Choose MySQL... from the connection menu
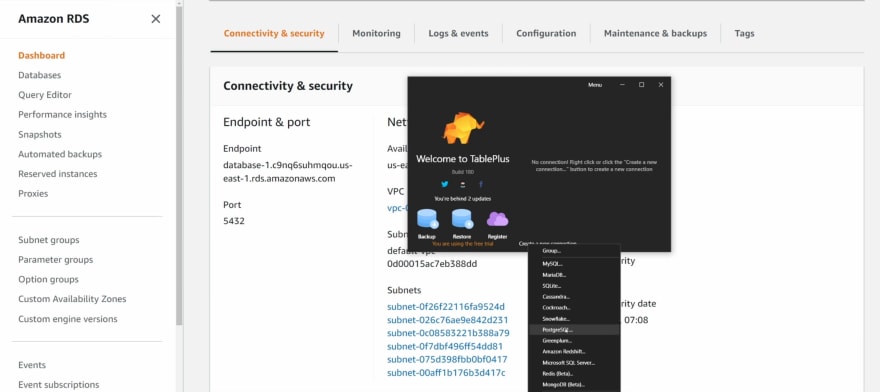 pyautogui.click(x=574, y=263)
